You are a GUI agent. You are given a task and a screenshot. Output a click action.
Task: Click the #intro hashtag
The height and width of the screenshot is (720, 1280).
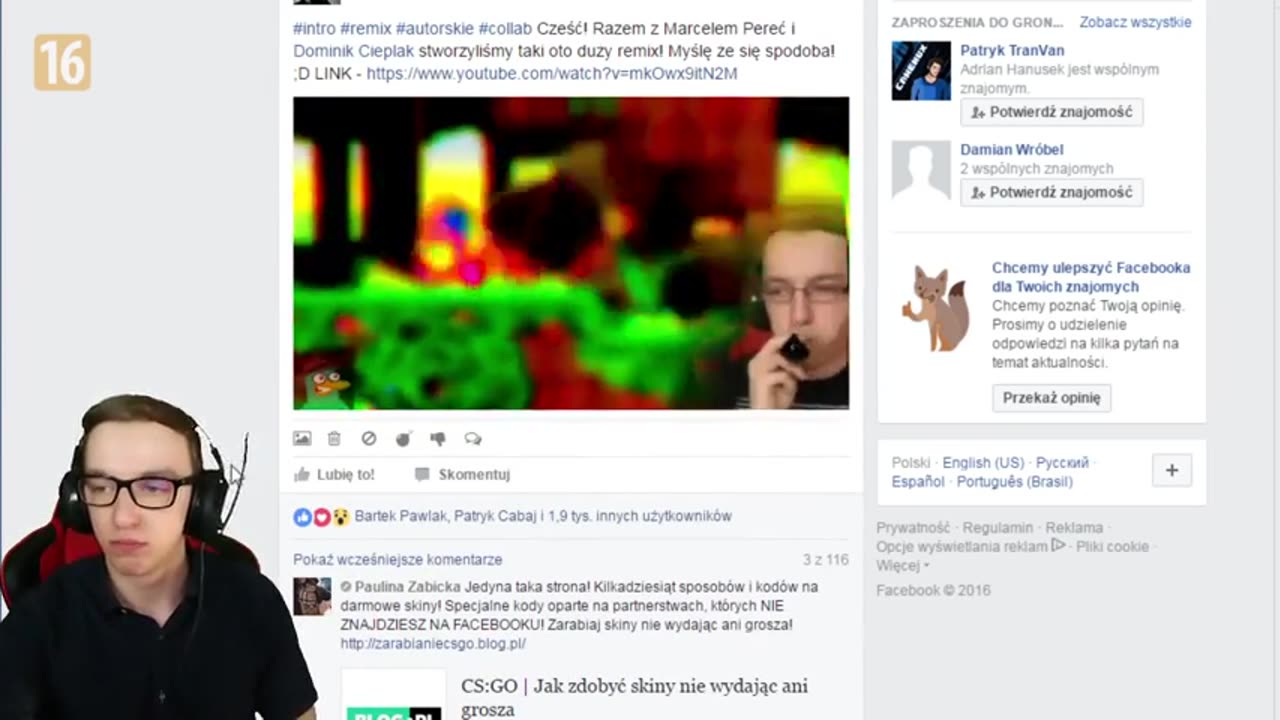click(314, 28)
